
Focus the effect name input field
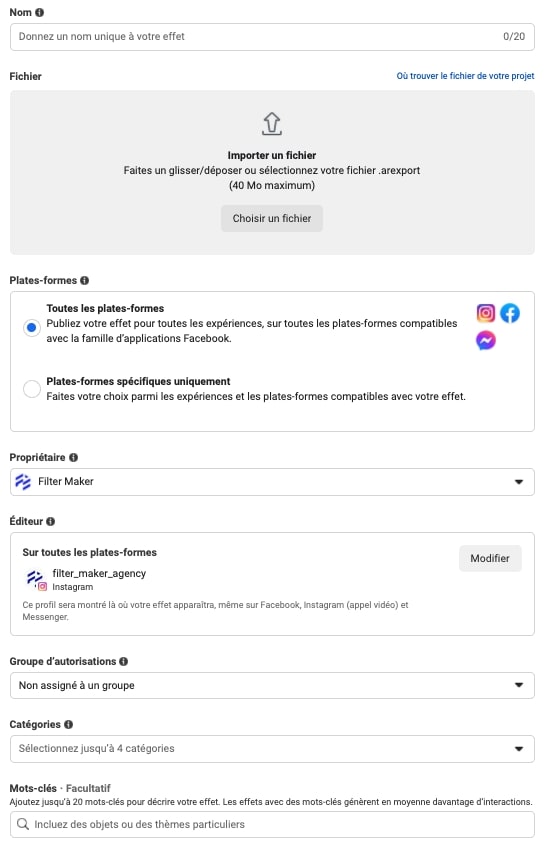pyautogui.click(x=272, y=37)
